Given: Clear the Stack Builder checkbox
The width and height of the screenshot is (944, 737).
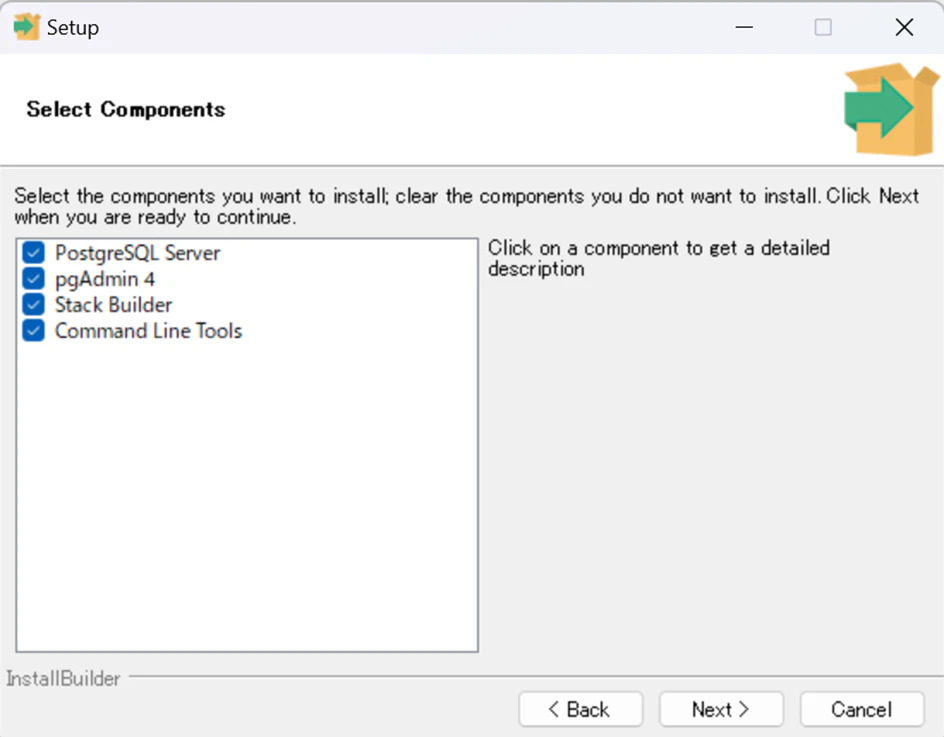Looking at the screenshot, I should point(34,305).
